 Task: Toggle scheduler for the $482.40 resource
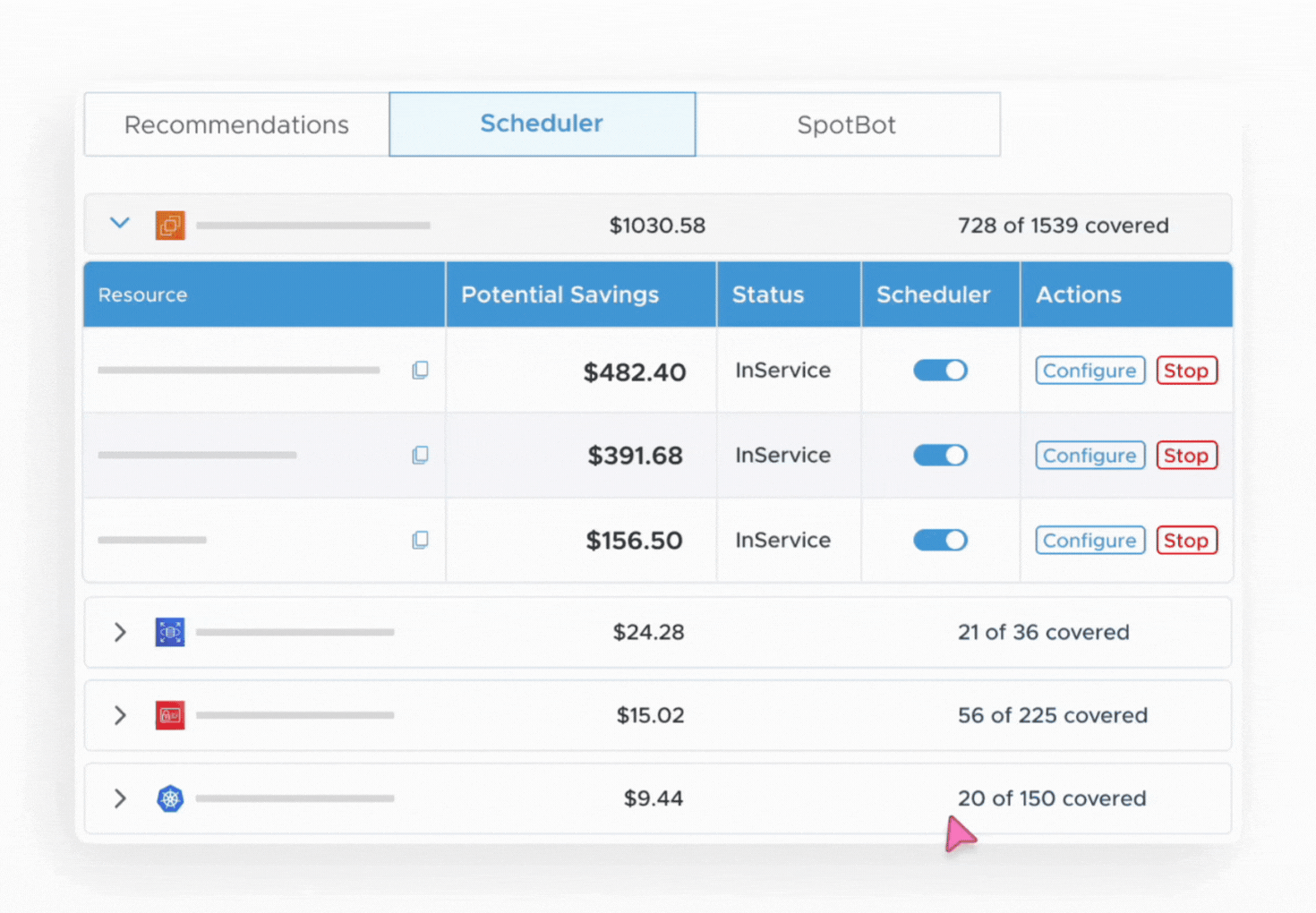coord(940,370)
